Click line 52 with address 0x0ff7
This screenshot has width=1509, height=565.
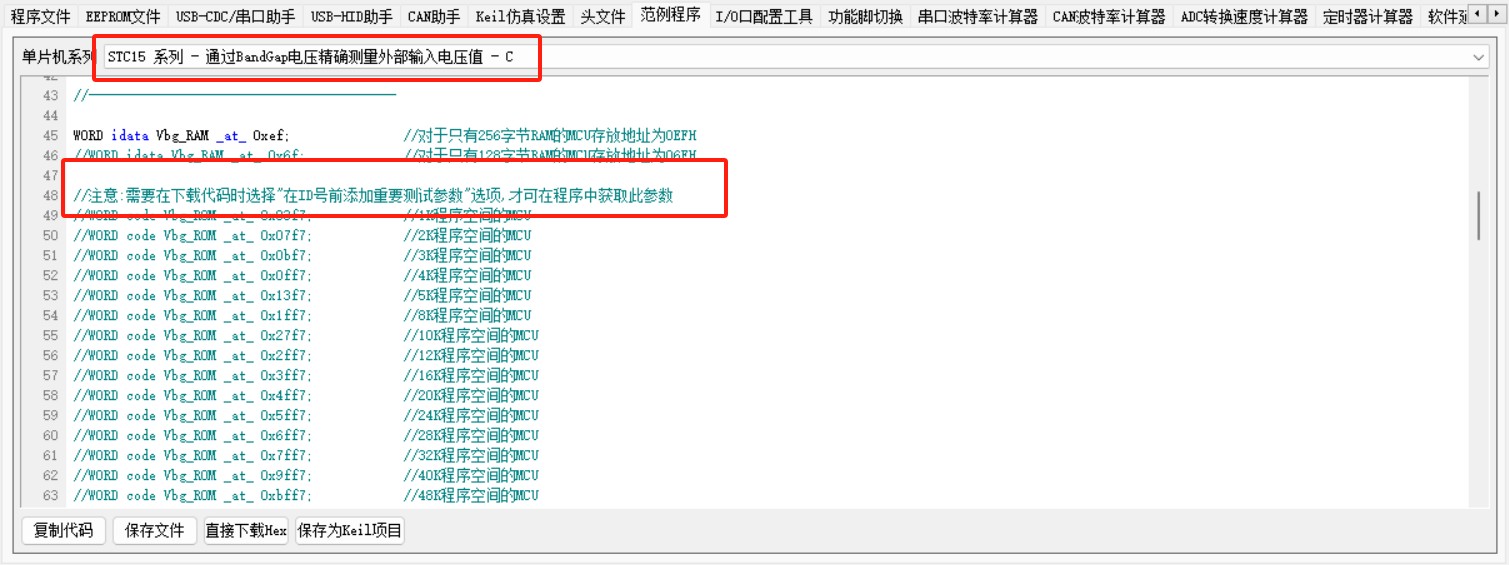192,275
